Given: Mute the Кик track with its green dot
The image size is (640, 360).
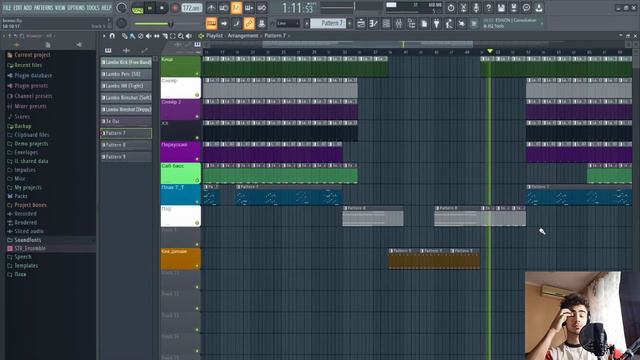Looking at the screenshot, I should pos(197,73).
